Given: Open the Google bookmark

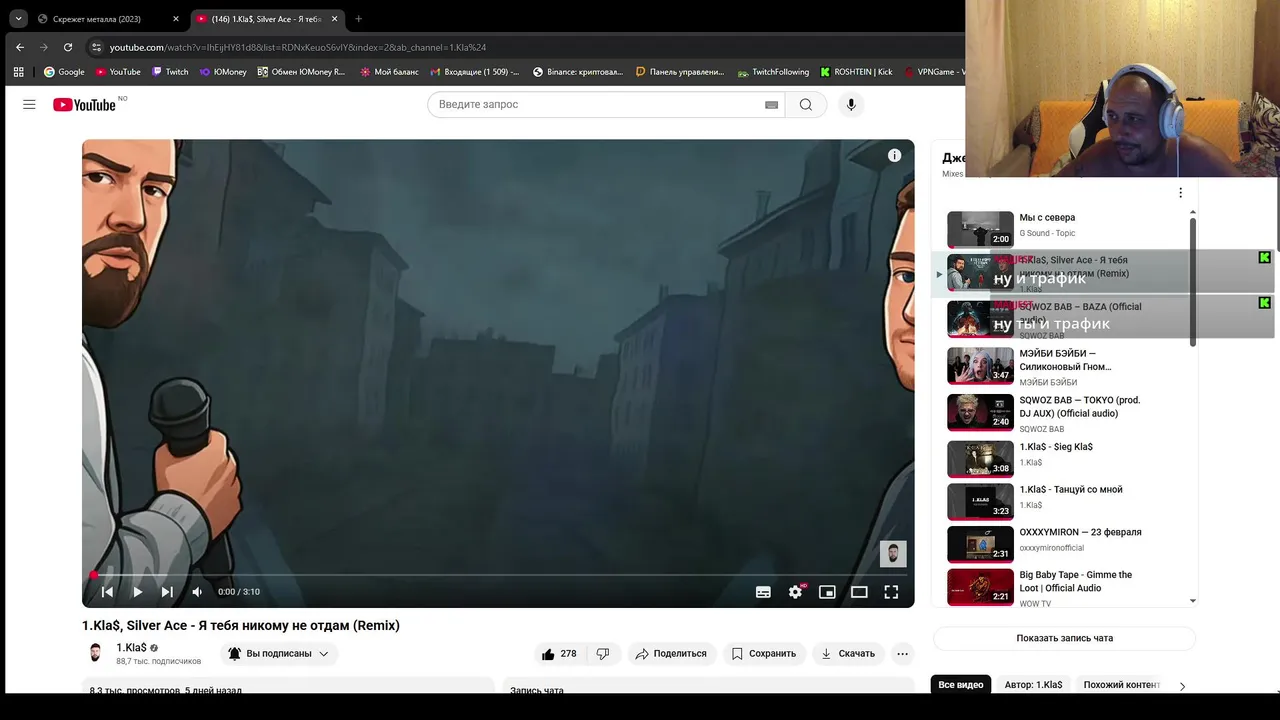Looking at the screenshot, I should pos(64,72).
